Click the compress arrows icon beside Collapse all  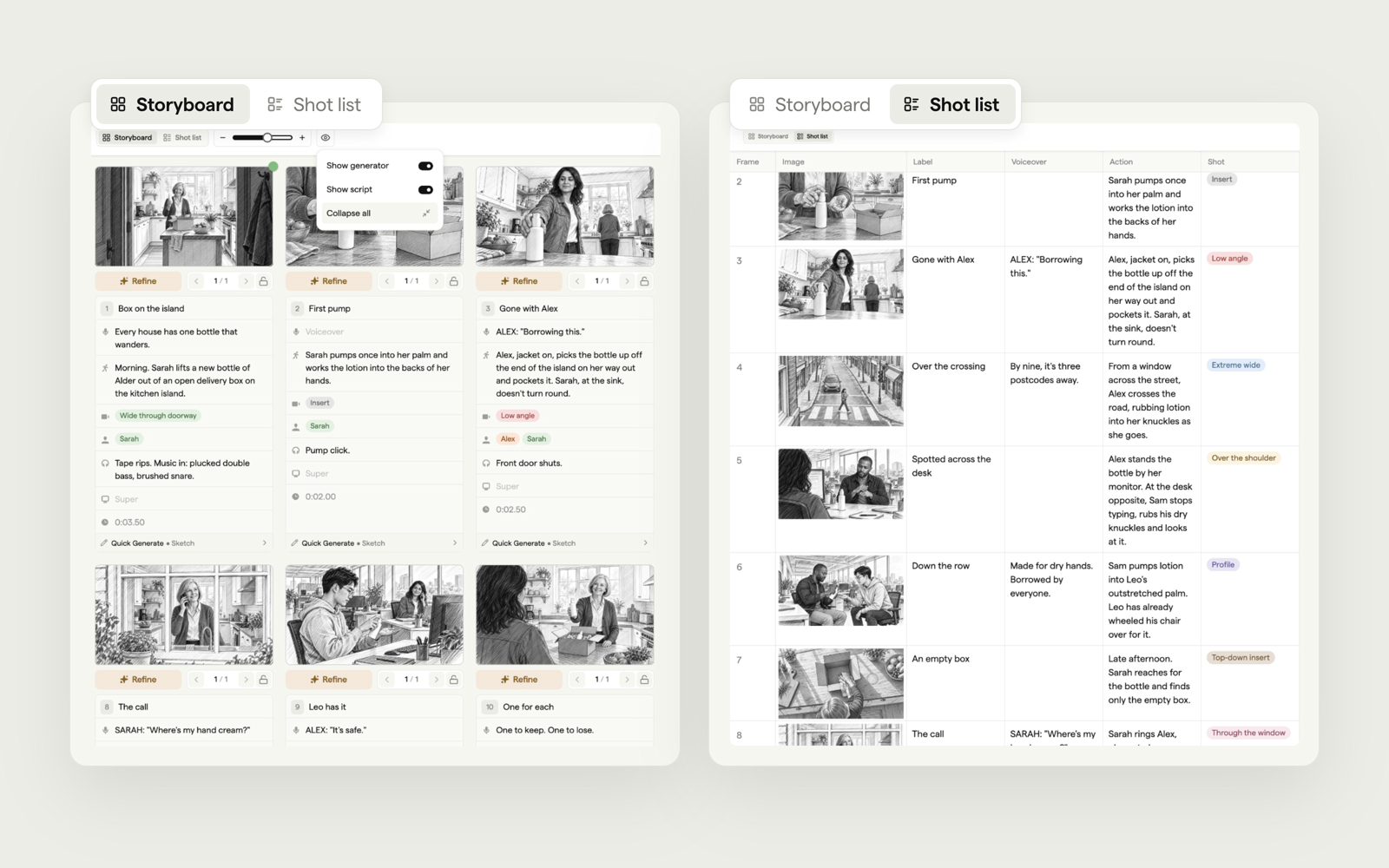pos(426,214)
